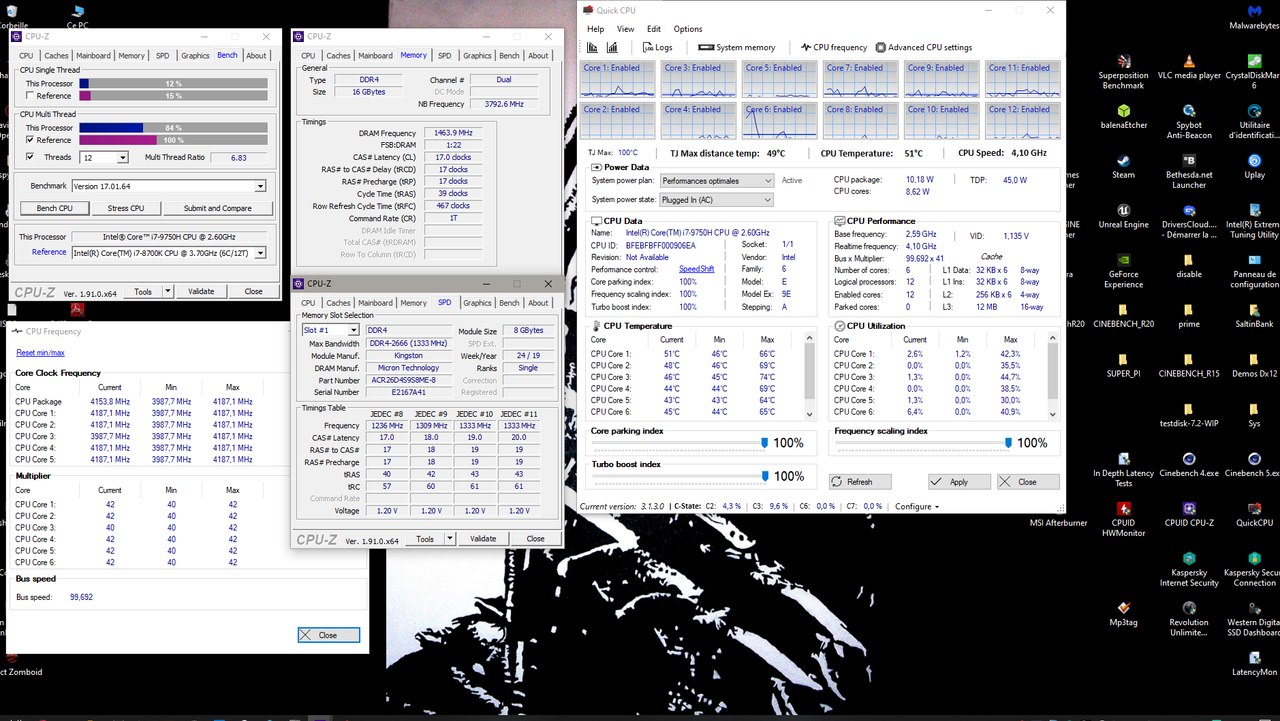Click the Apply button in Quick CPU
1280x721 pixels.
tap(959, 481)
